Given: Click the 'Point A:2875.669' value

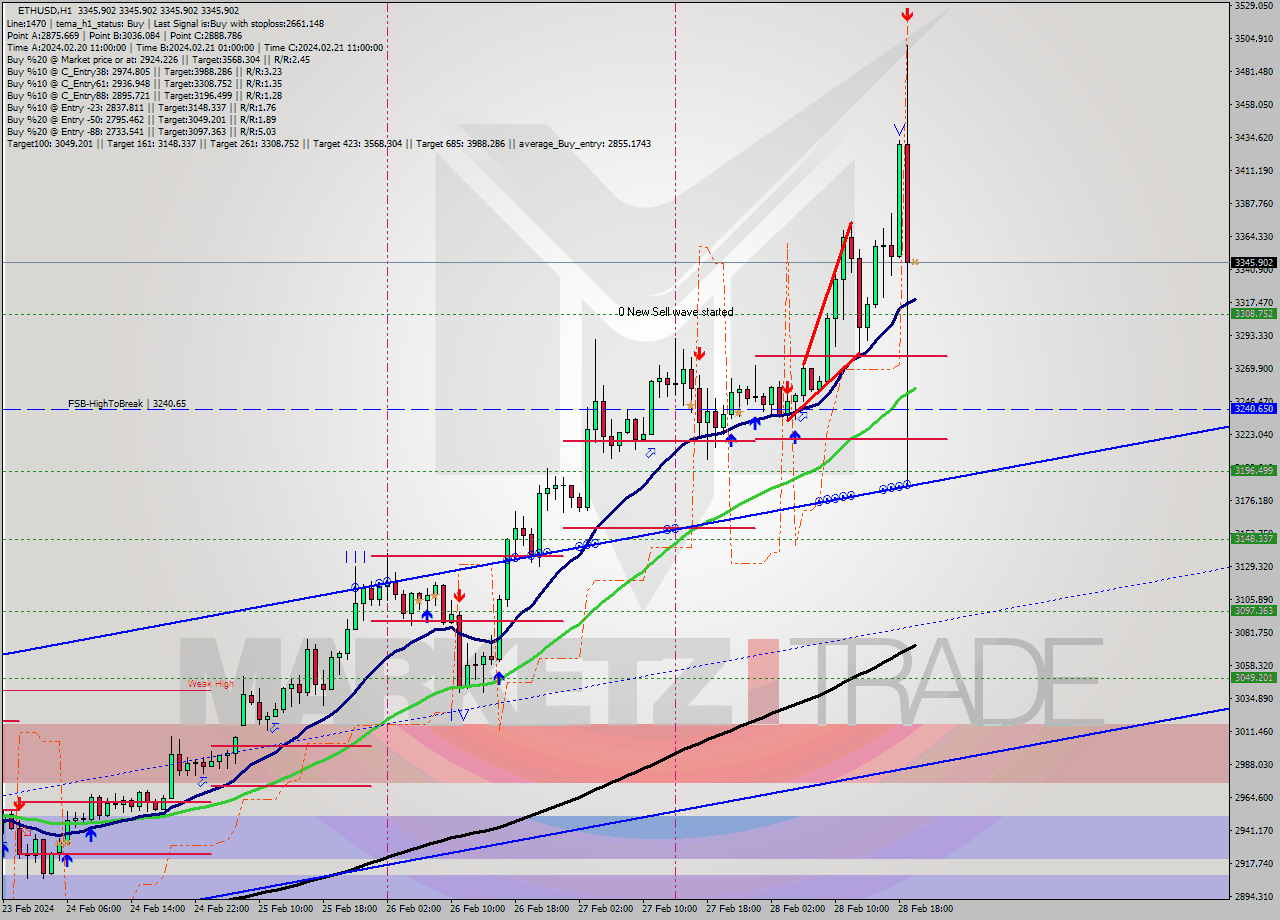Looking at the screenshot, I should coord(41,35).
